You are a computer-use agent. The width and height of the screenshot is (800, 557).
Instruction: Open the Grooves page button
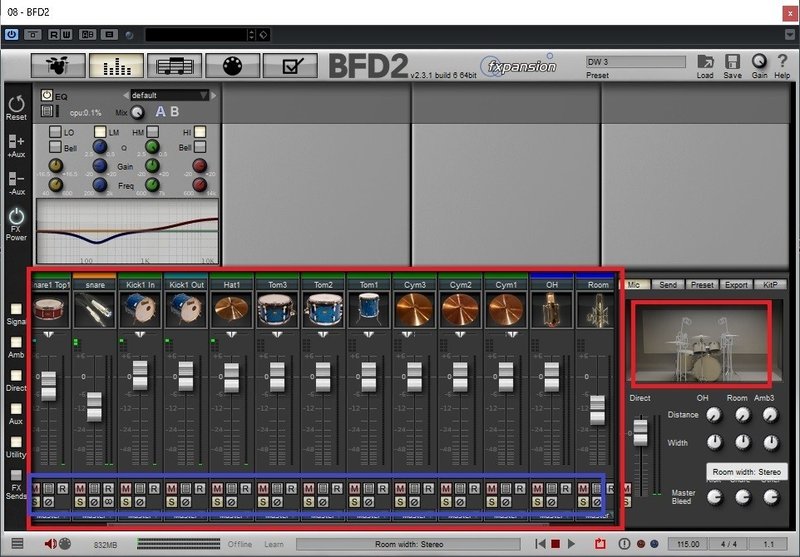(174, 65)
